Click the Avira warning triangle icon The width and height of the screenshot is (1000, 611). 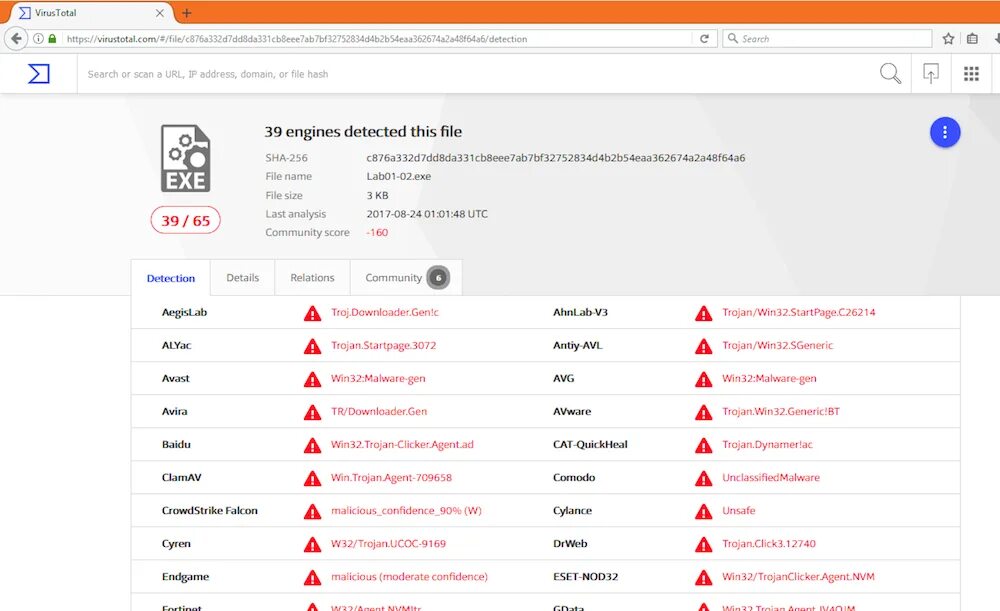pyautogui.click(x=312, y=413)
